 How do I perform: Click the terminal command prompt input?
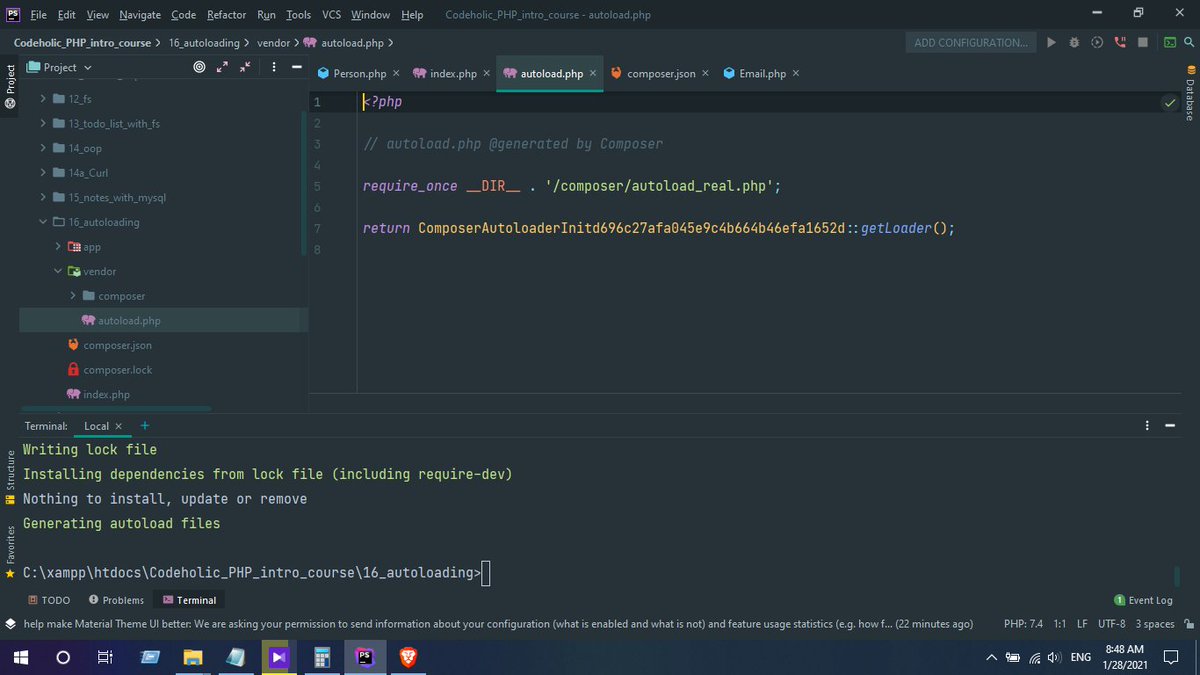pos(486,573)
